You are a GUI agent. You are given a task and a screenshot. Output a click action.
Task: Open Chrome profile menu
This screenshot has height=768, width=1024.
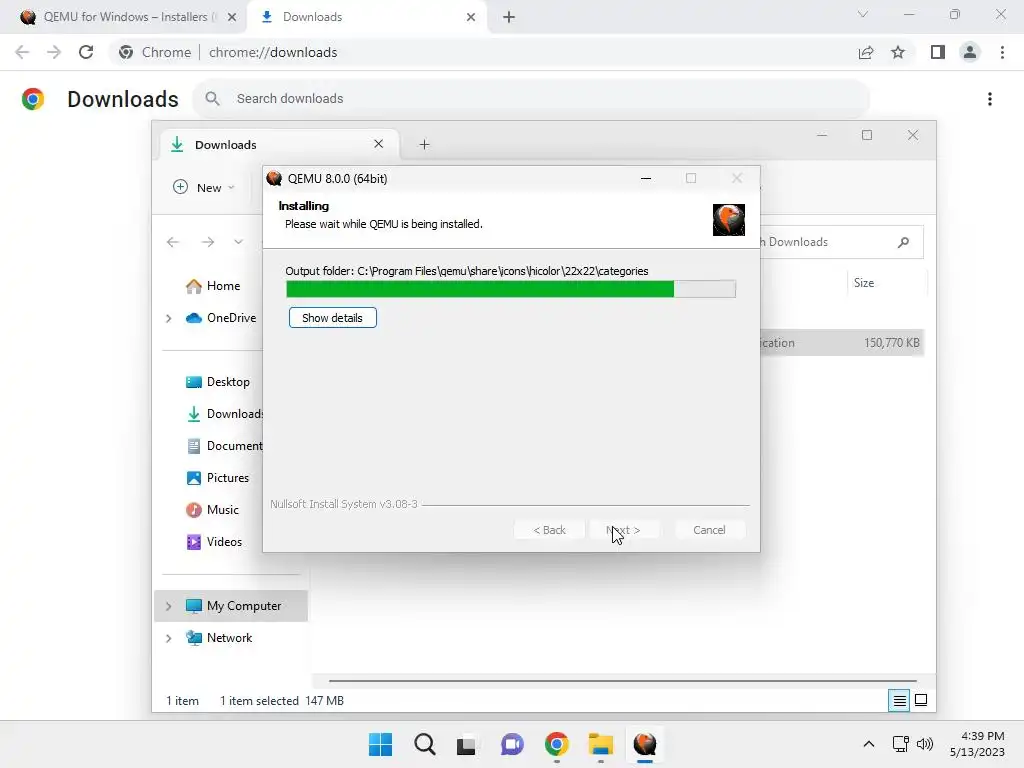pyautogui.click(x=970, y=52)
